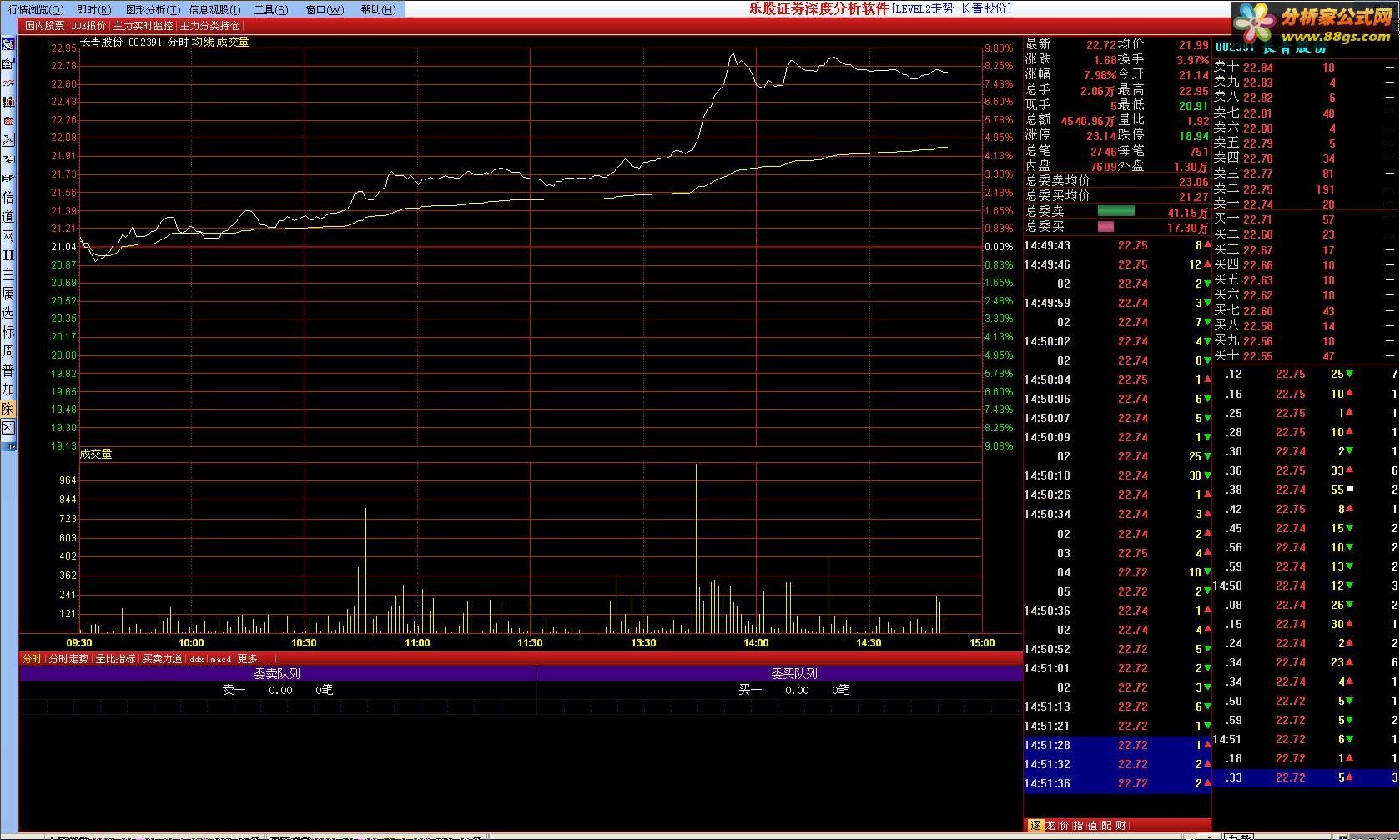1400x840 pixels.
Task: Open the 即时(R) menu
Action: (93, 9)
